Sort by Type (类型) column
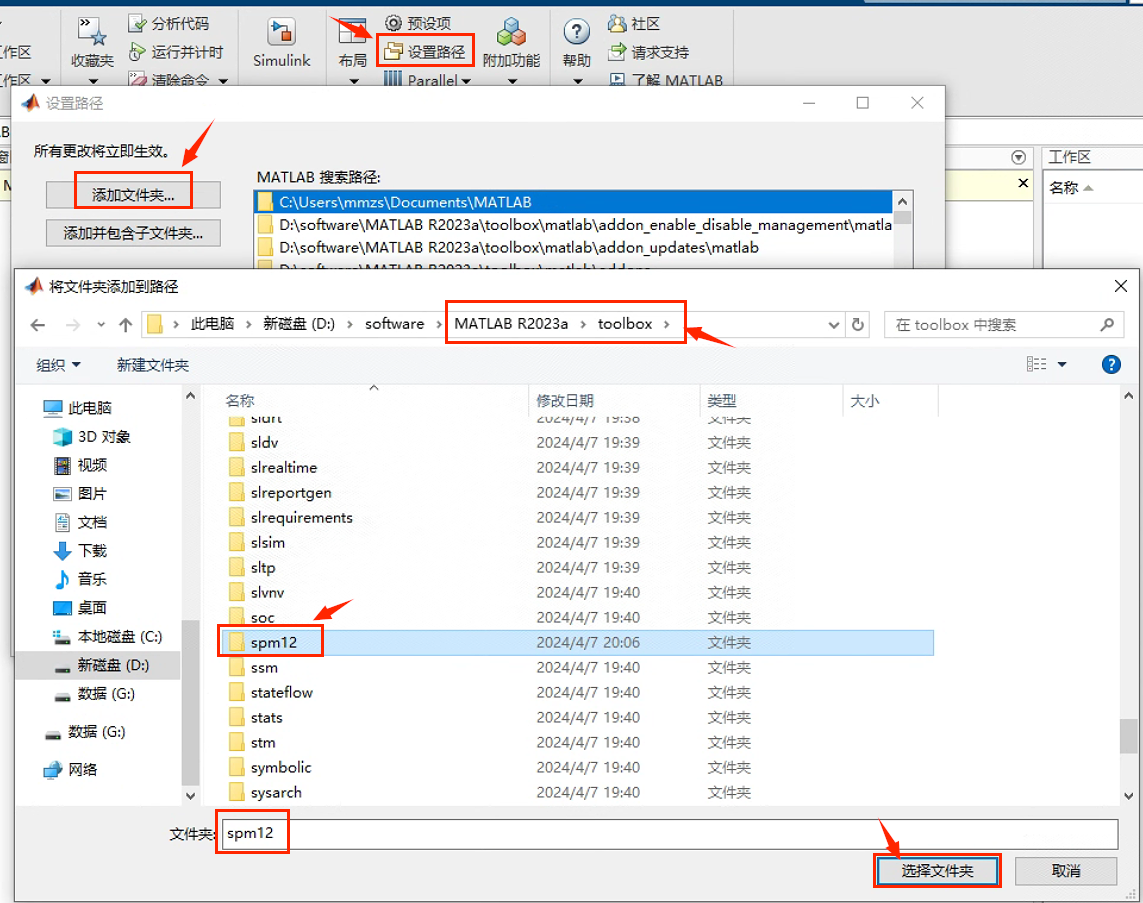The height and width of the screenshot is (903, 1143). click(722, 400)
